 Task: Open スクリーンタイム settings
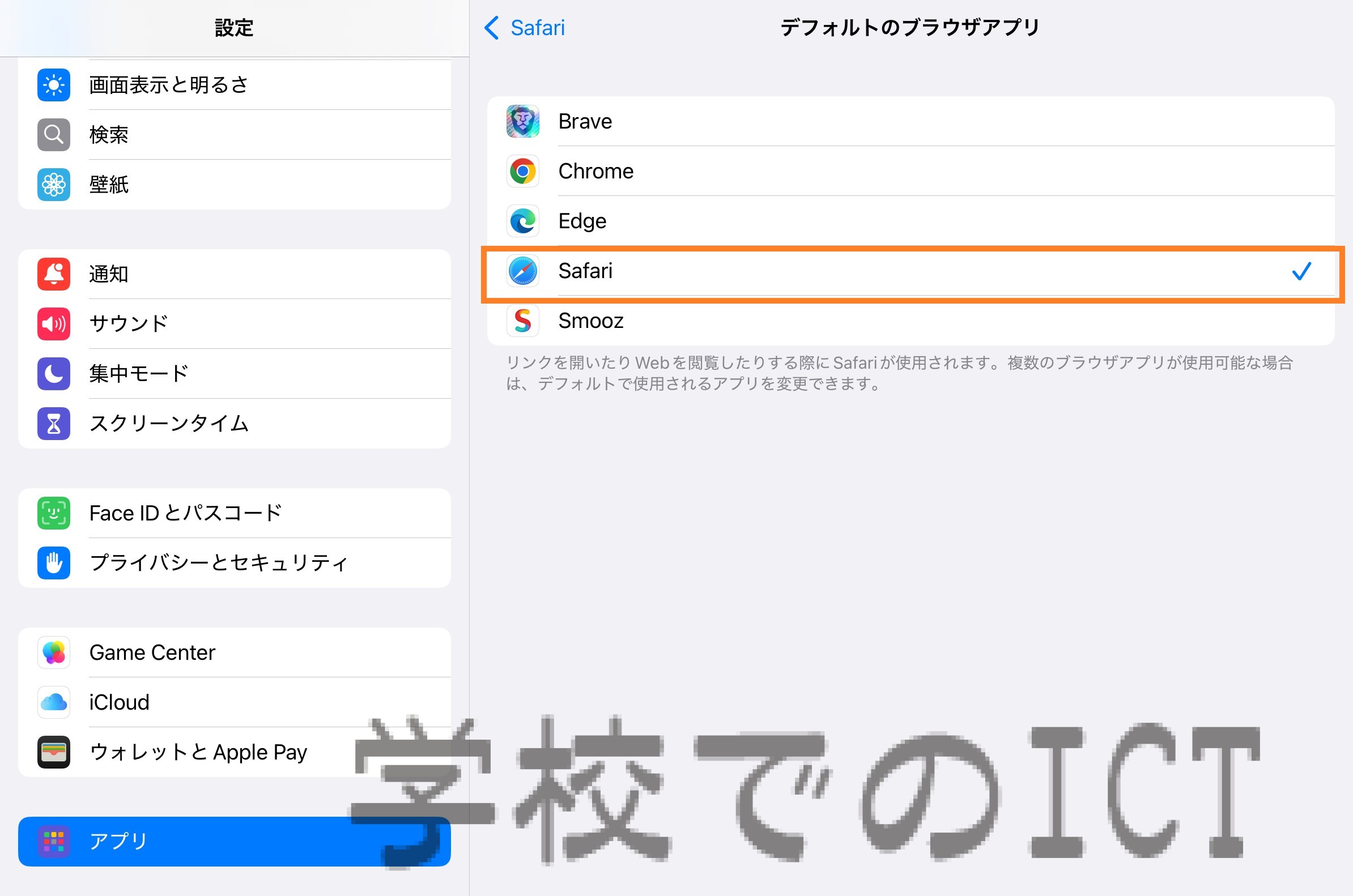tap(235, 424)
